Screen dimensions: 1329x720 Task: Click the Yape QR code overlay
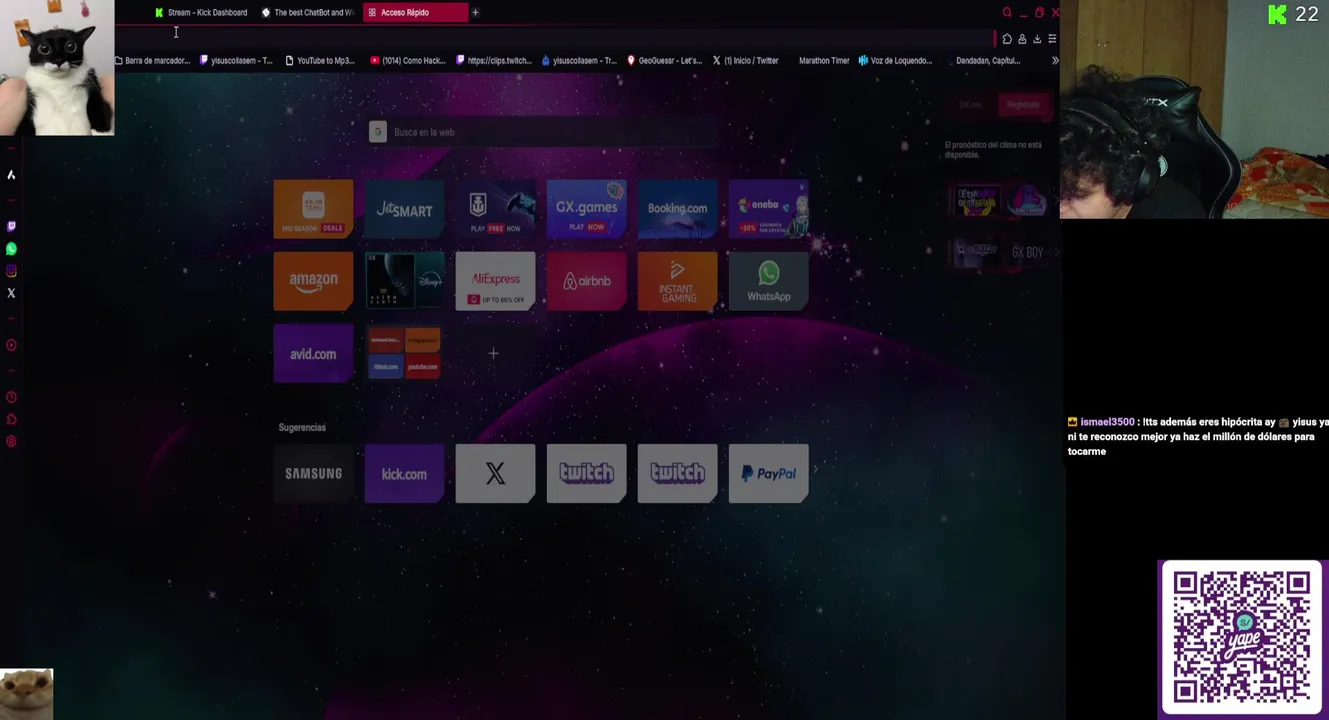click(x=1241, y=637)
